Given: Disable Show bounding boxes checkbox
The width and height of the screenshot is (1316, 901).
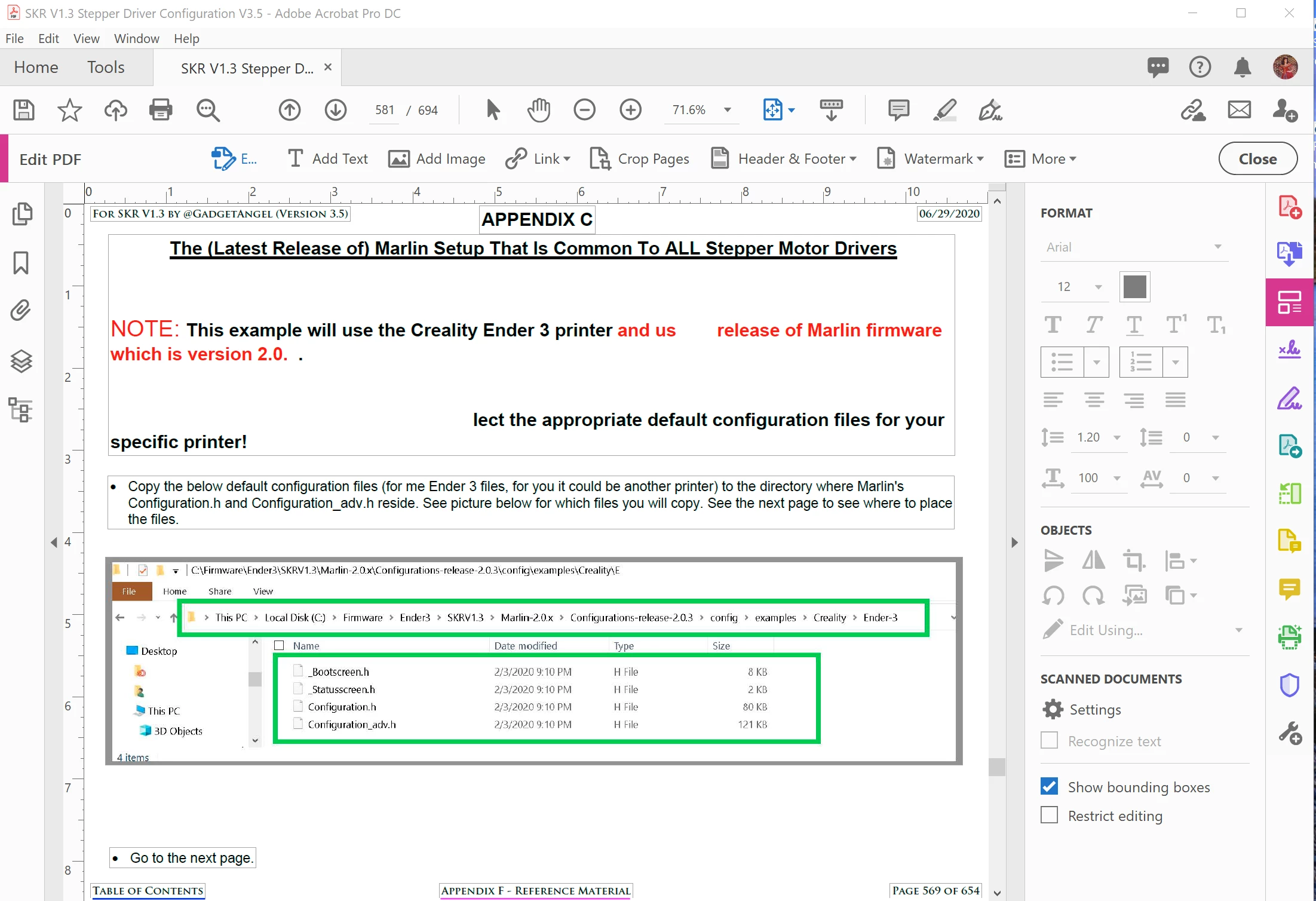Looking at the screenshot, I should 1049,787.
